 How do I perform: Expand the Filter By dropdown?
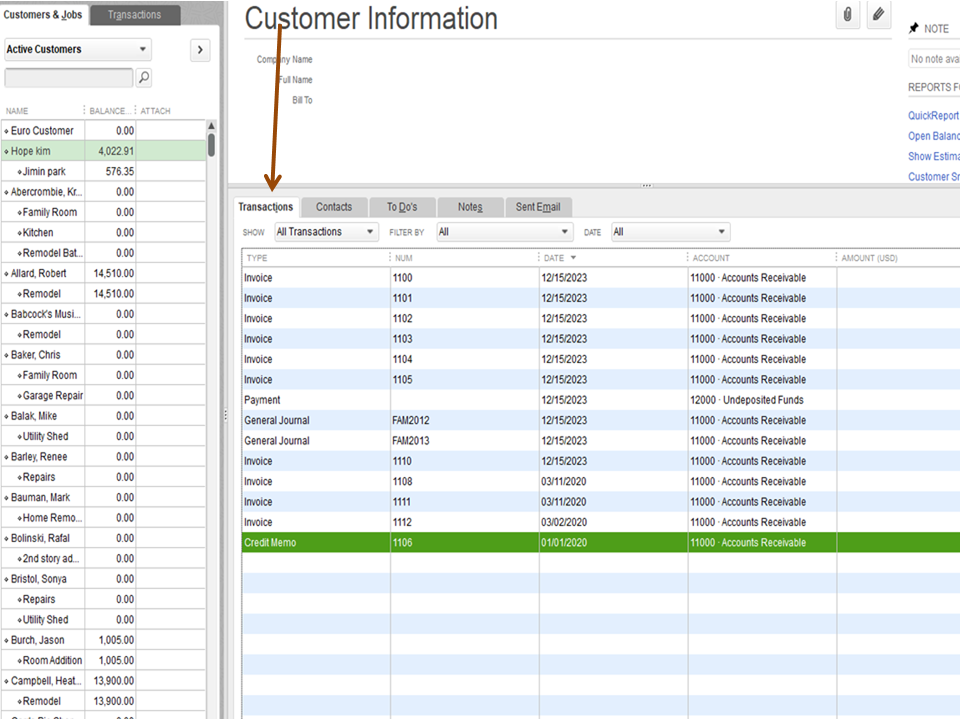pyautogui.click(x=504, y=232)
